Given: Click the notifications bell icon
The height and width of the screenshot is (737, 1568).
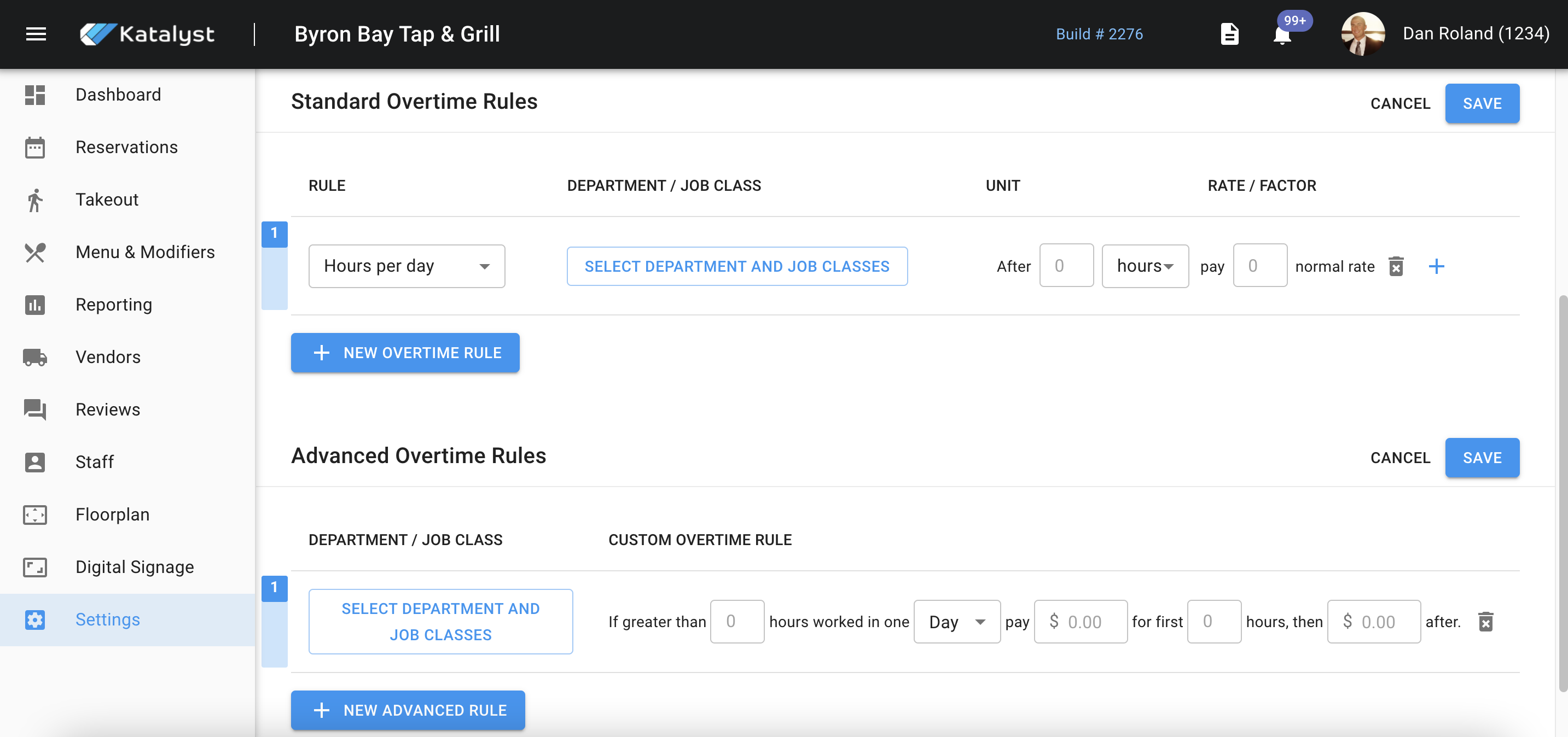Looking at the screenshot, I should tap(1281, 36).
